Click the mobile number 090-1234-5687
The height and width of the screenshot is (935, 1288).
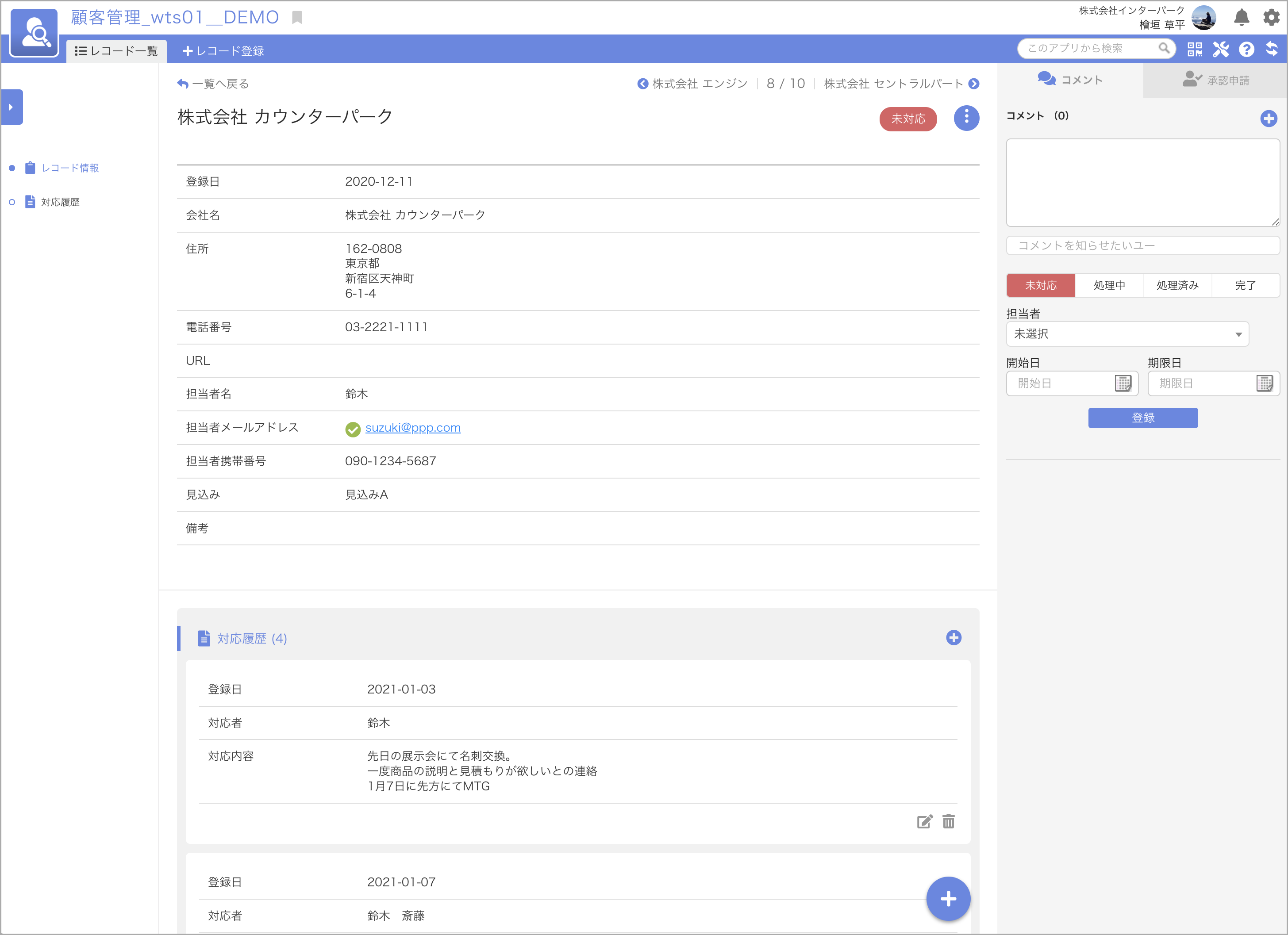pos(390,461)
